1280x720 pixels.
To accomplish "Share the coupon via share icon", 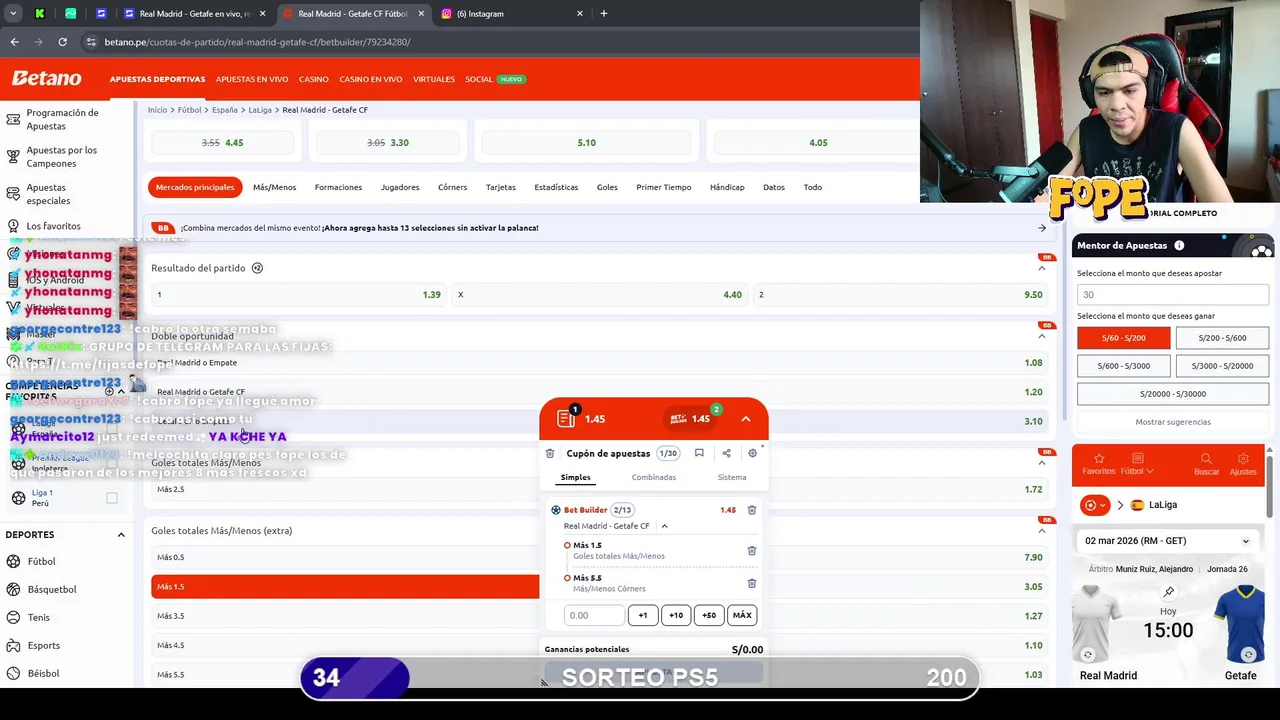I will point(726,453).
